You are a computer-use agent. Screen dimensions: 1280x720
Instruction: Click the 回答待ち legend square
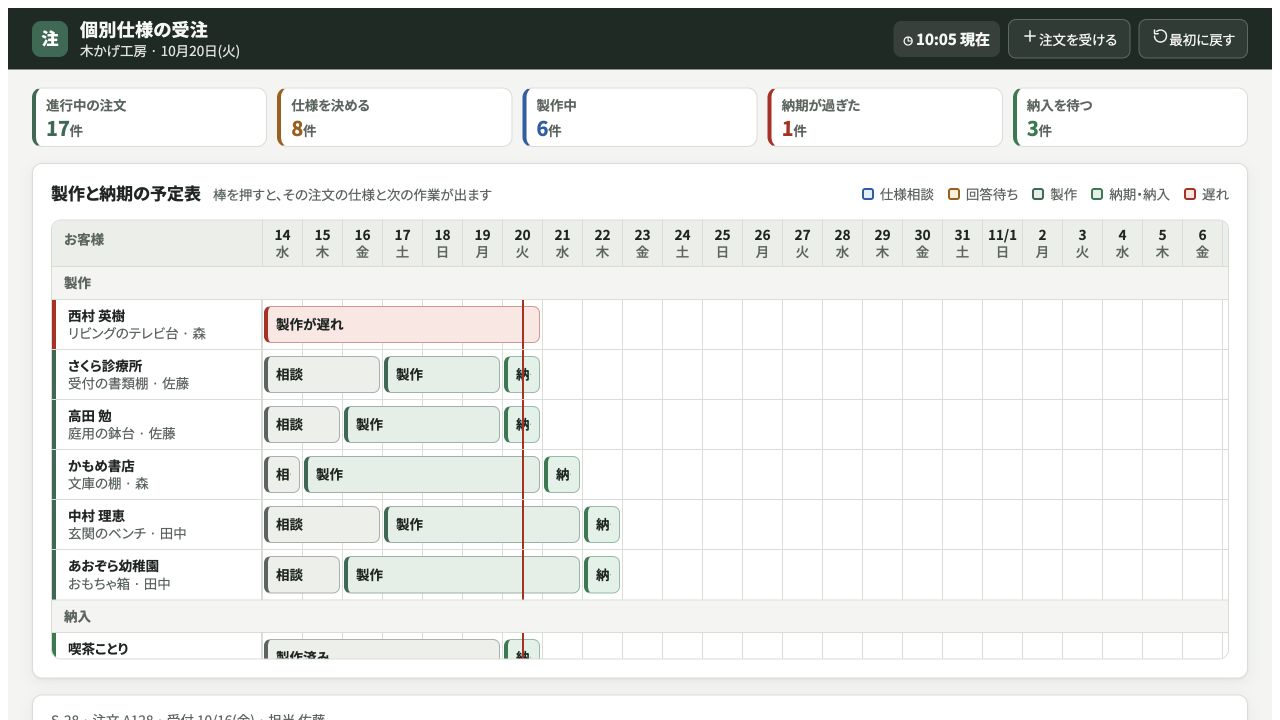(x=954, y=194)
